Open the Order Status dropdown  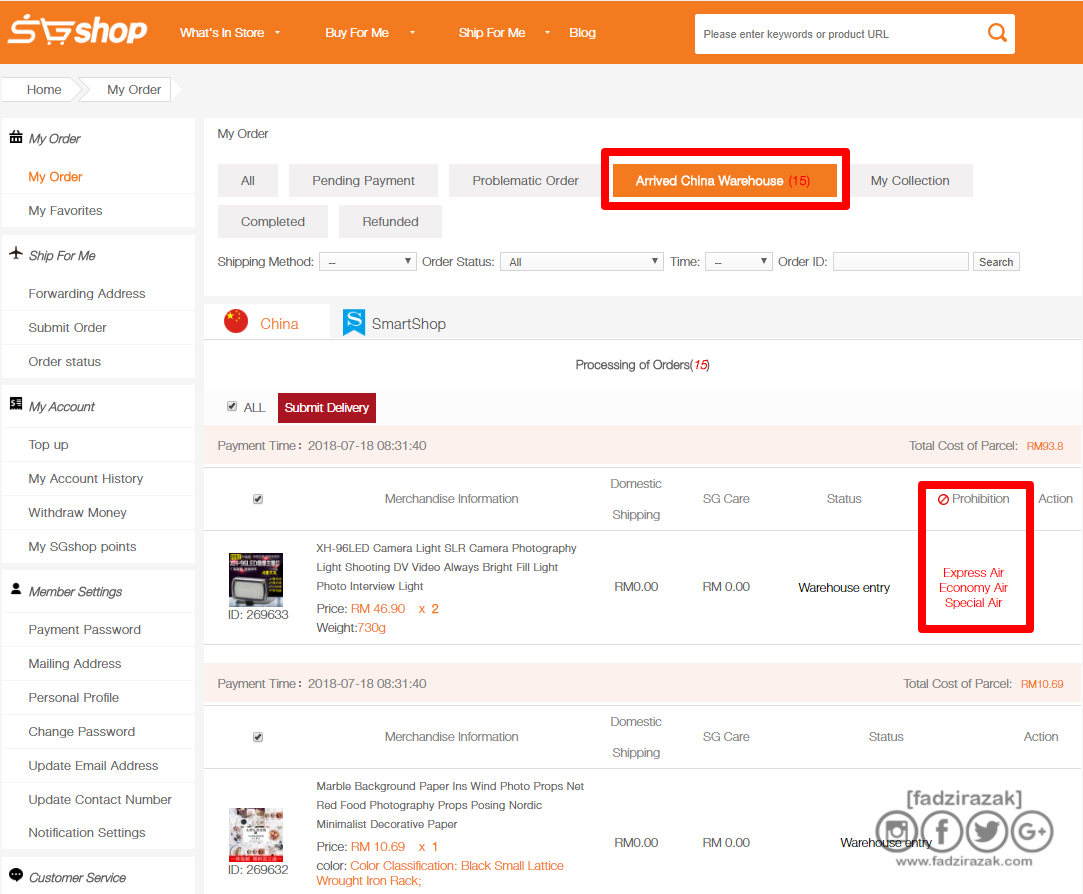(582, 262)
